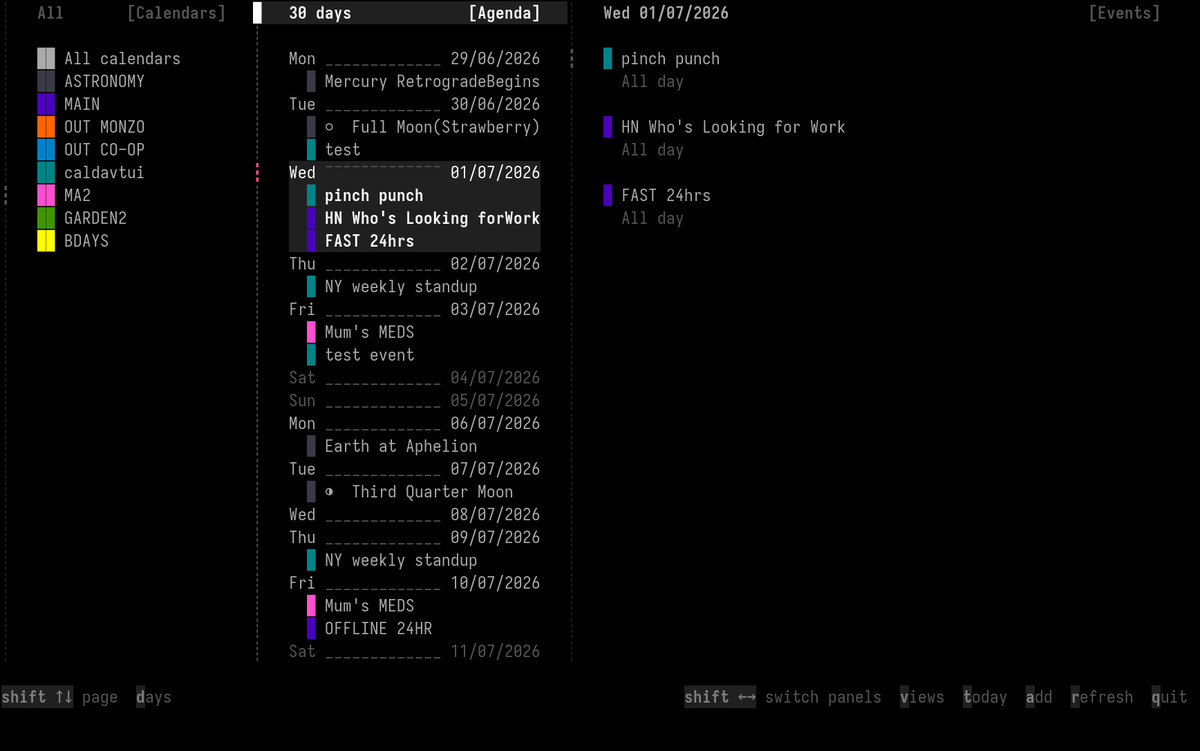The height and width of the screenshot is (751, 1200).
Task: Click the ASTRONOMY calendar color swatch
Action: tap(46, 81)
